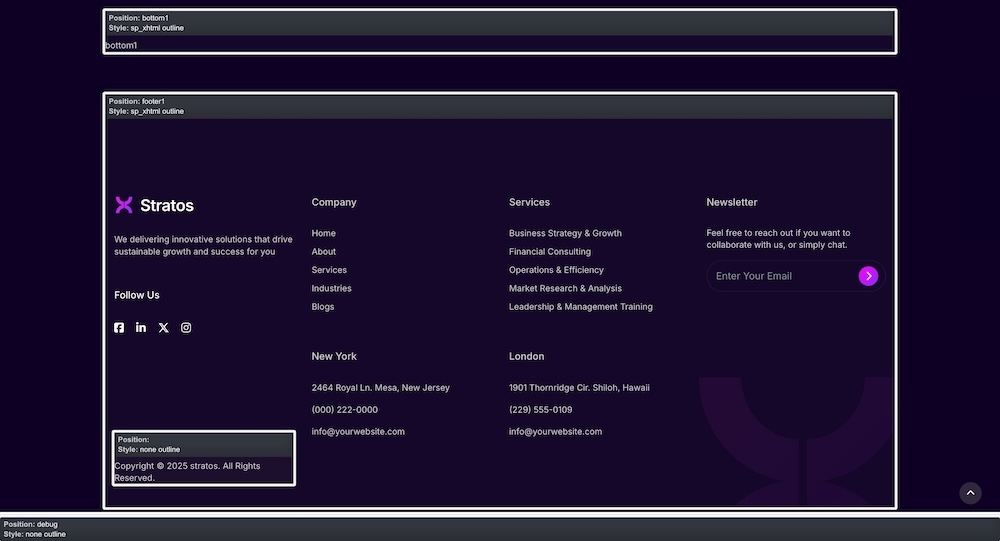Click the scroll-to-top arrow button
The width and height of the screenshot is (1000, 541).
970,493
